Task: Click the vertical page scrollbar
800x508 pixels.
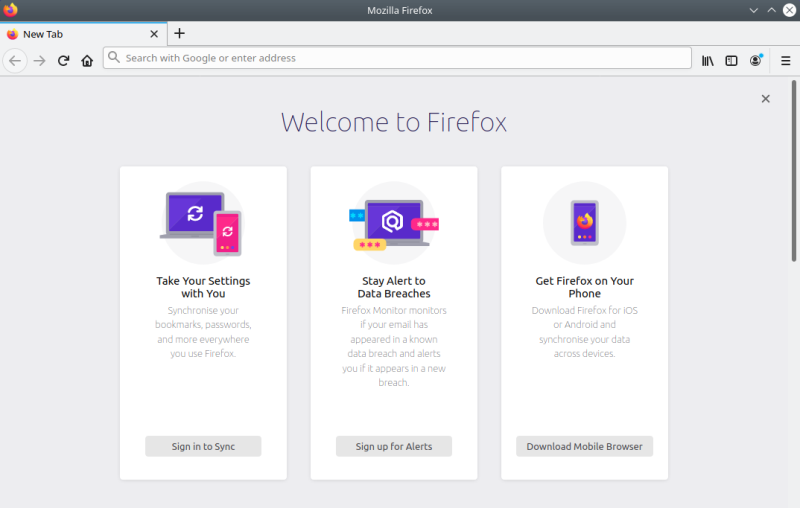Action: coord(794,171)
